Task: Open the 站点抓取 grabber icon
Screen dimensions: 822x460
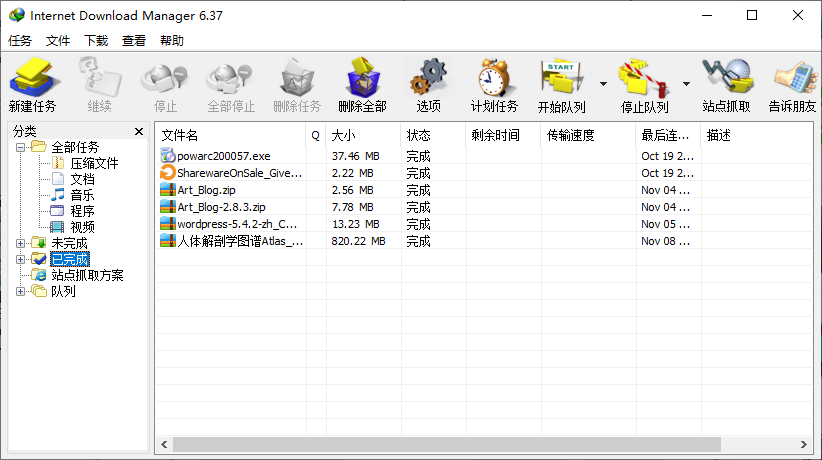Action: coord(727,77)
